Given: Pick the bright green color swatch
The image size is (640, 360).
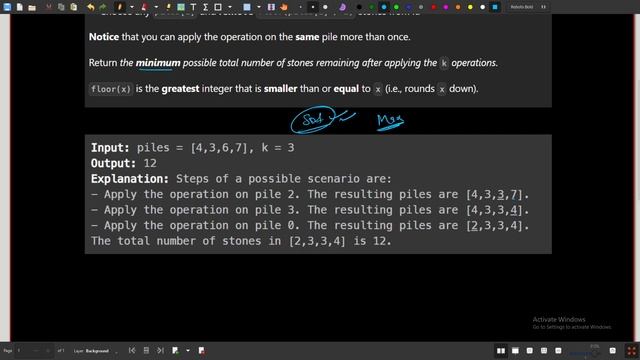Looking at the screenshot, I should [396, 7].
